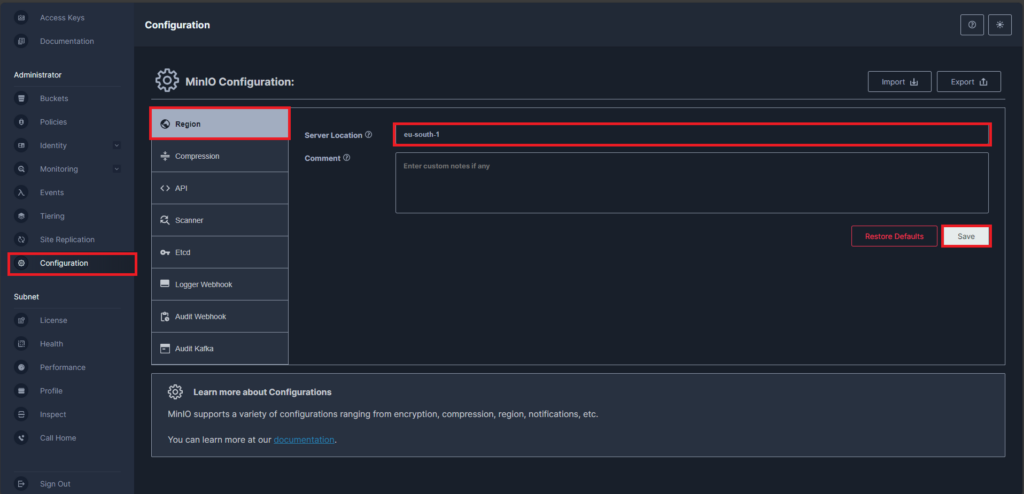Click the Export button

(969, 82)
